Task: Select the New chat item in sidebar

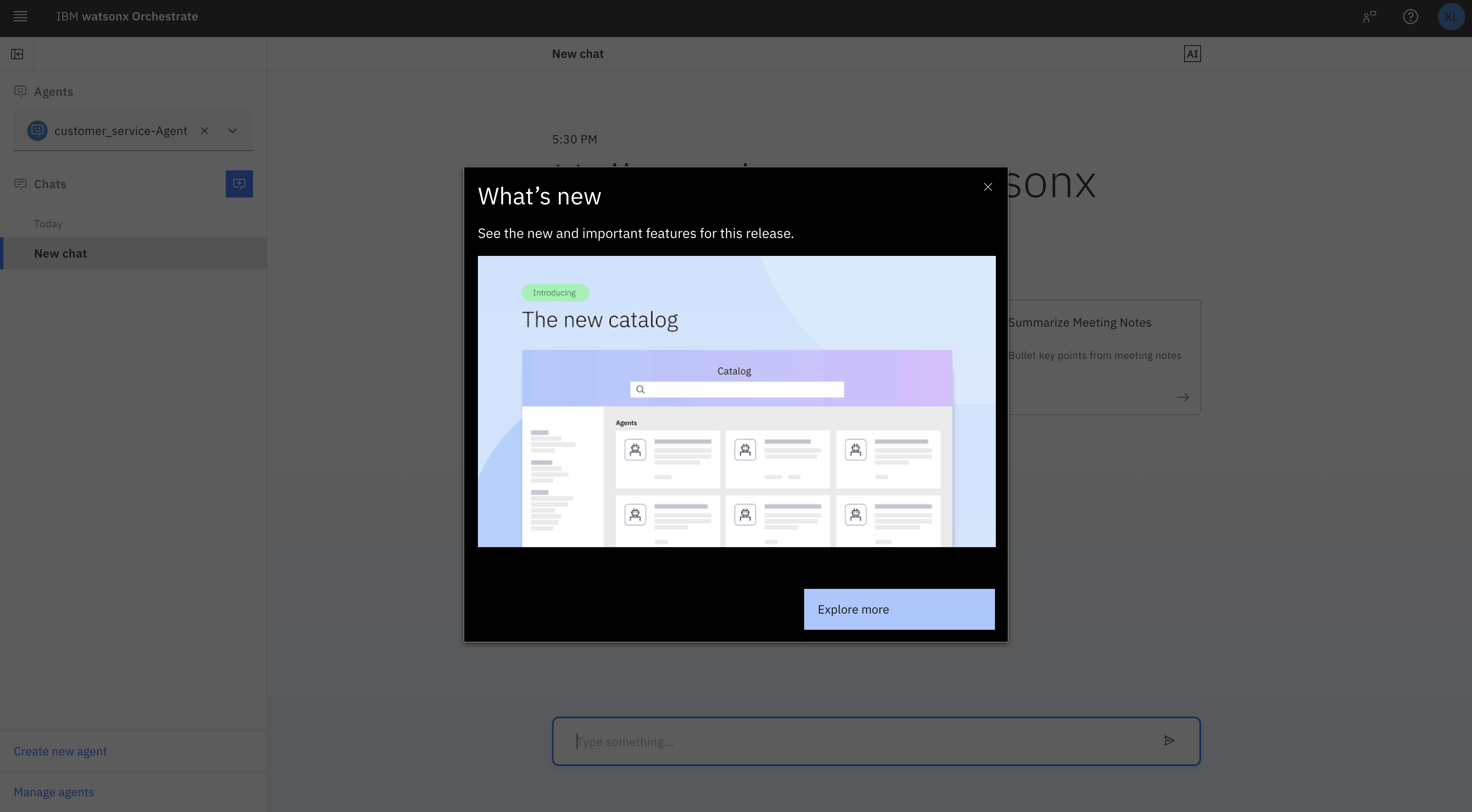Action: click(60, 253)
